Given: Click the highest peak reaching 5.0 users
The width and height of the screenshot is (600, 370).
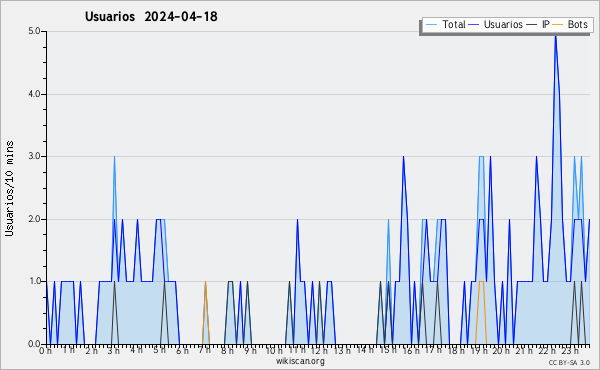Looking at the screenshot, I should click(x=555, y=34).
